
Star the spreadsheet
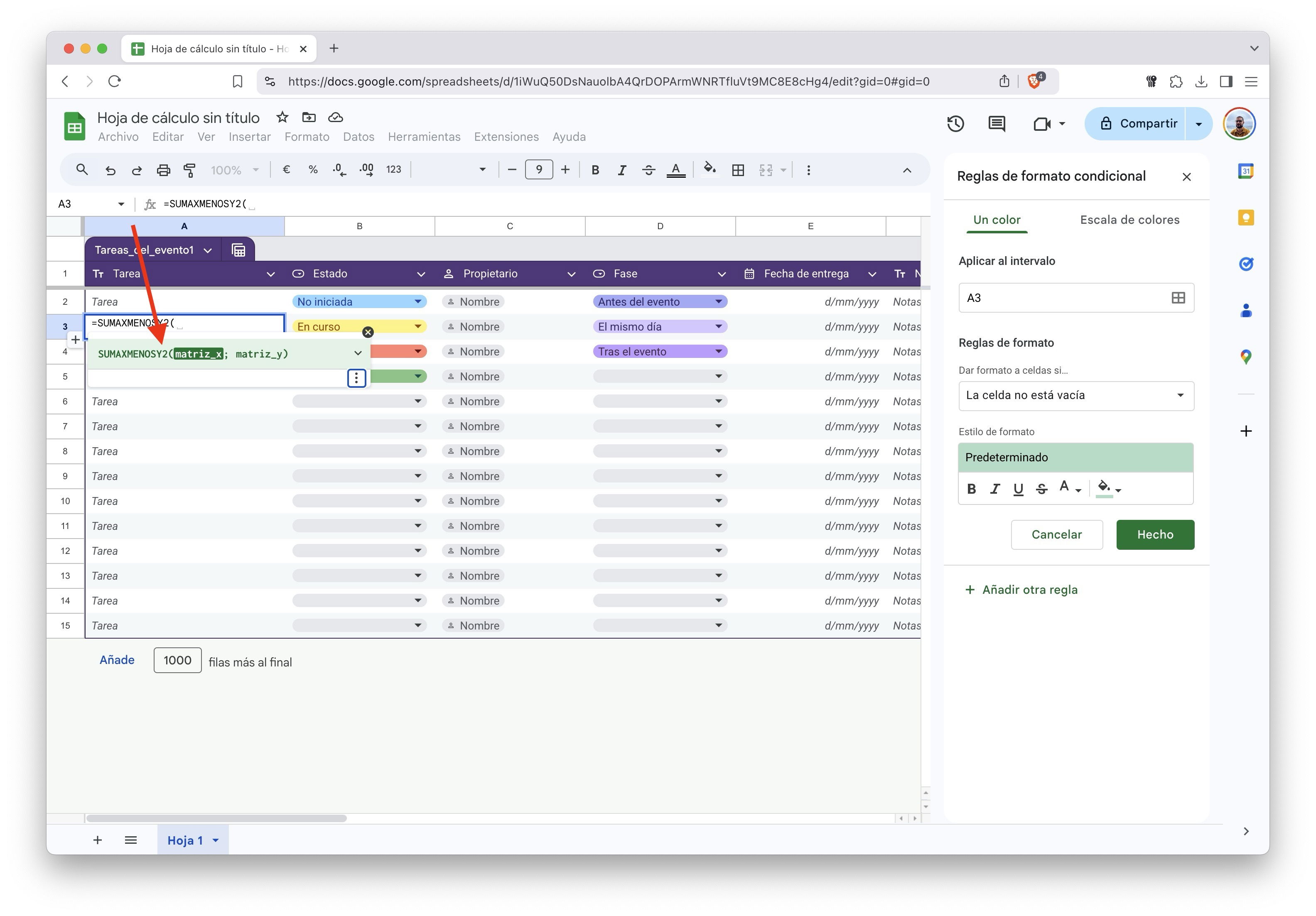coord(282,118)
